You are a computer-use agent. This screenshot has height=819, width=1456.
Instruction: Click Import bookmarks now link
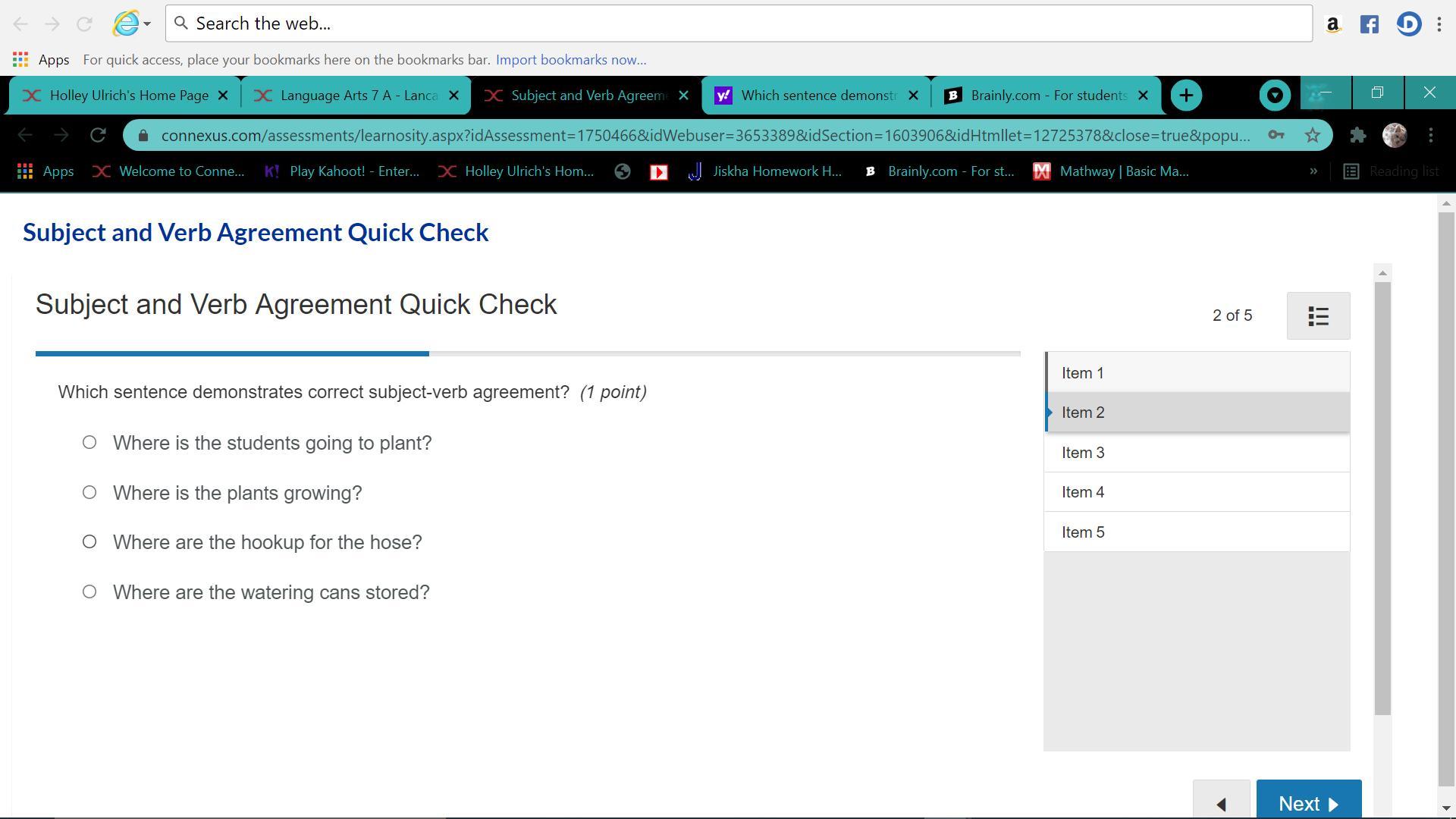click(x=571, y=60)
